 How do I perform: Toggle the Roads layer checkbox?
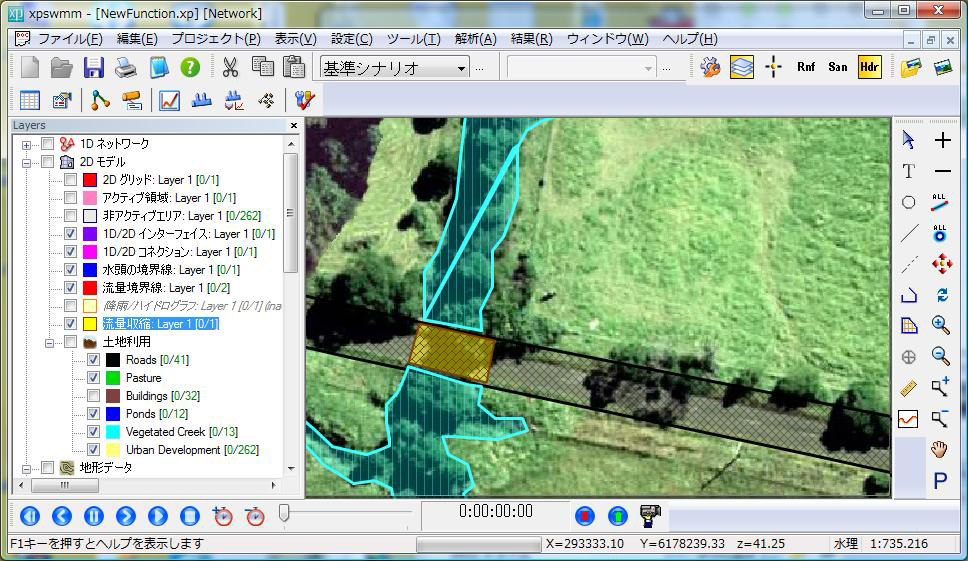tap(93, 360)
